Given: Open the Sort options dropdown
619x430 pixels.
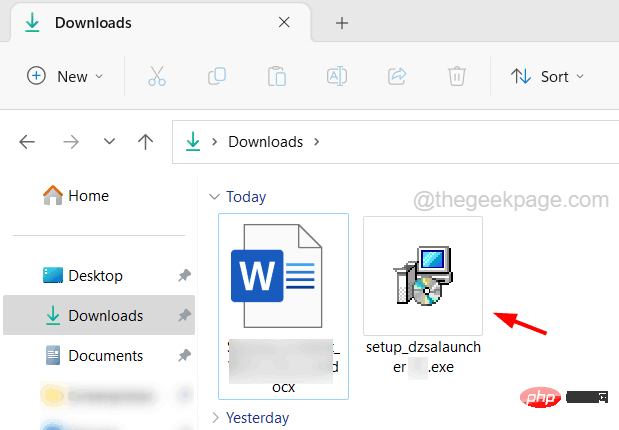Looking at the screenshot, I should pos(548,76).
